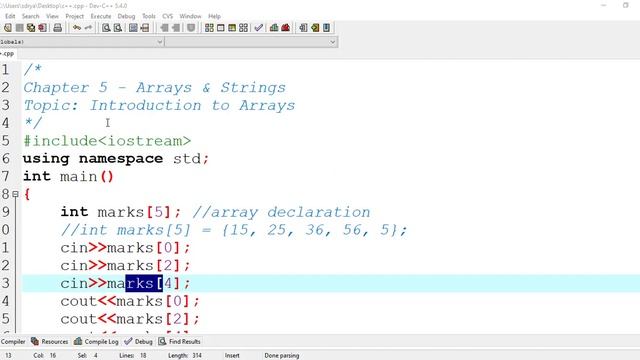The width and height of the screenshot is (640, 360).
Task: Open the Edit menu
Action: pyautogui.click(x=10, y=16)
